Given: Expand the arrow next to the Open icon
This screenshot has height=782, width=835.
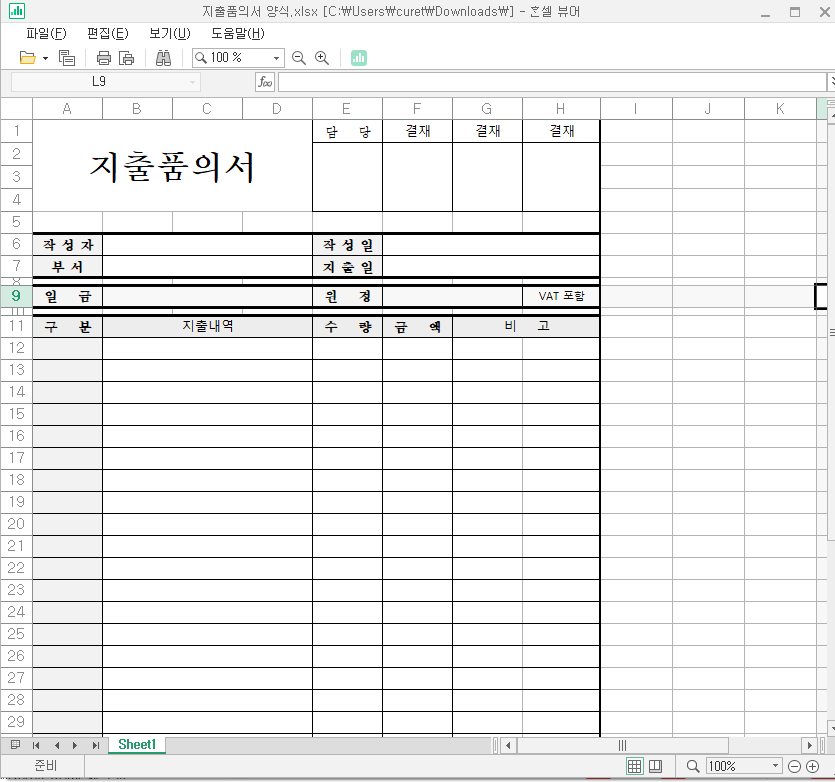Looking at the screenshot, I should pos(44,58).
